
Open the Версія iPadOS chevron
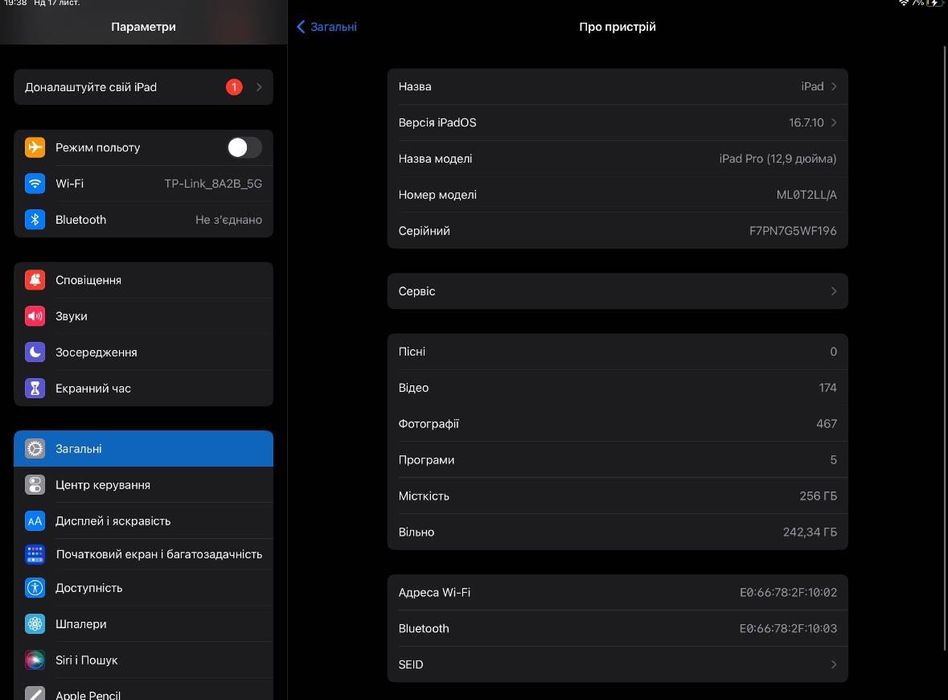(x=834, y=123)
